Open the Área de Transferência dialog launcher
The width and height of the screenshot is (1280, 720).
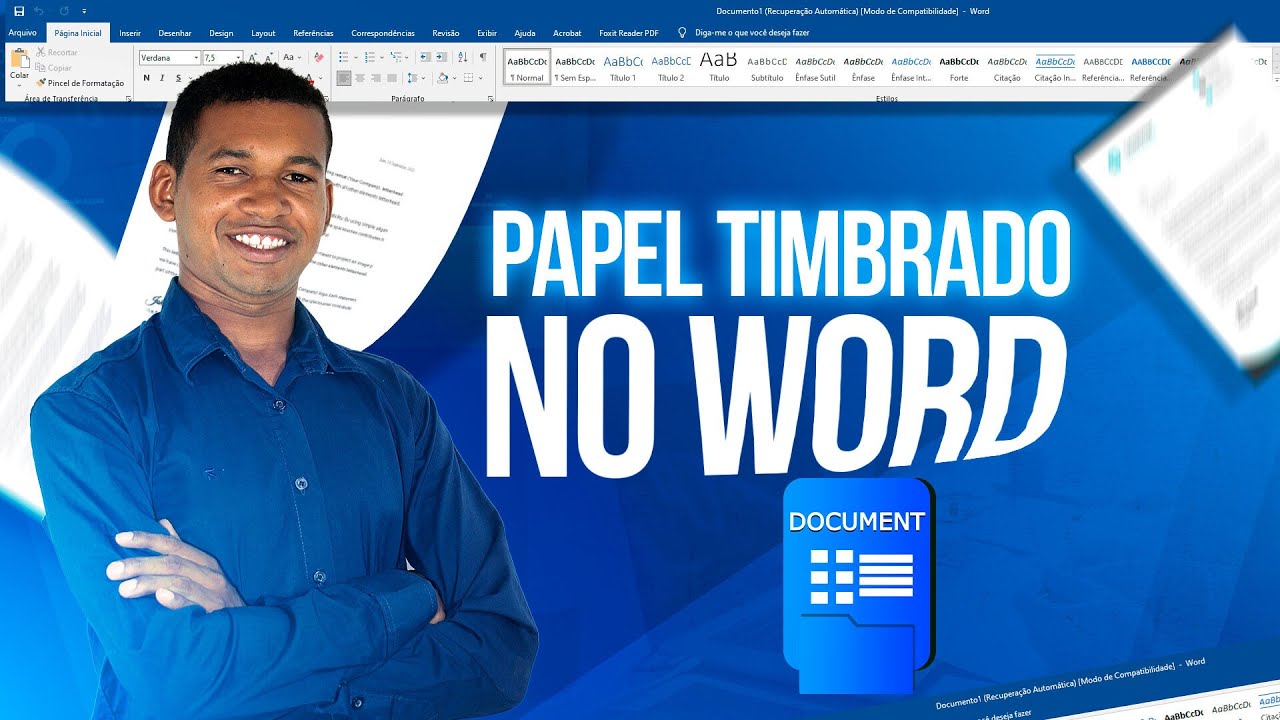tap(128, 99)
